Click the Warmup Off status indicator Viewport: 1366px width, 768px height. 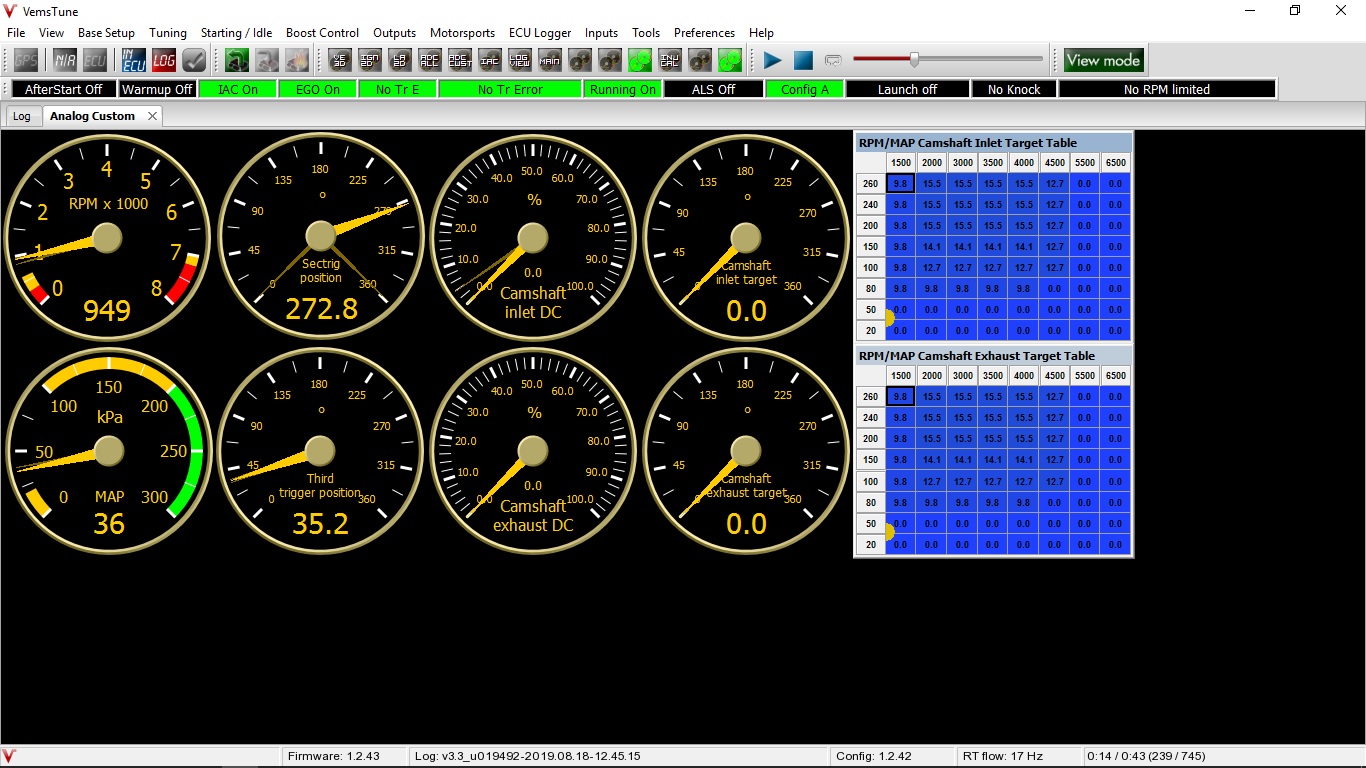click(157, 89)
